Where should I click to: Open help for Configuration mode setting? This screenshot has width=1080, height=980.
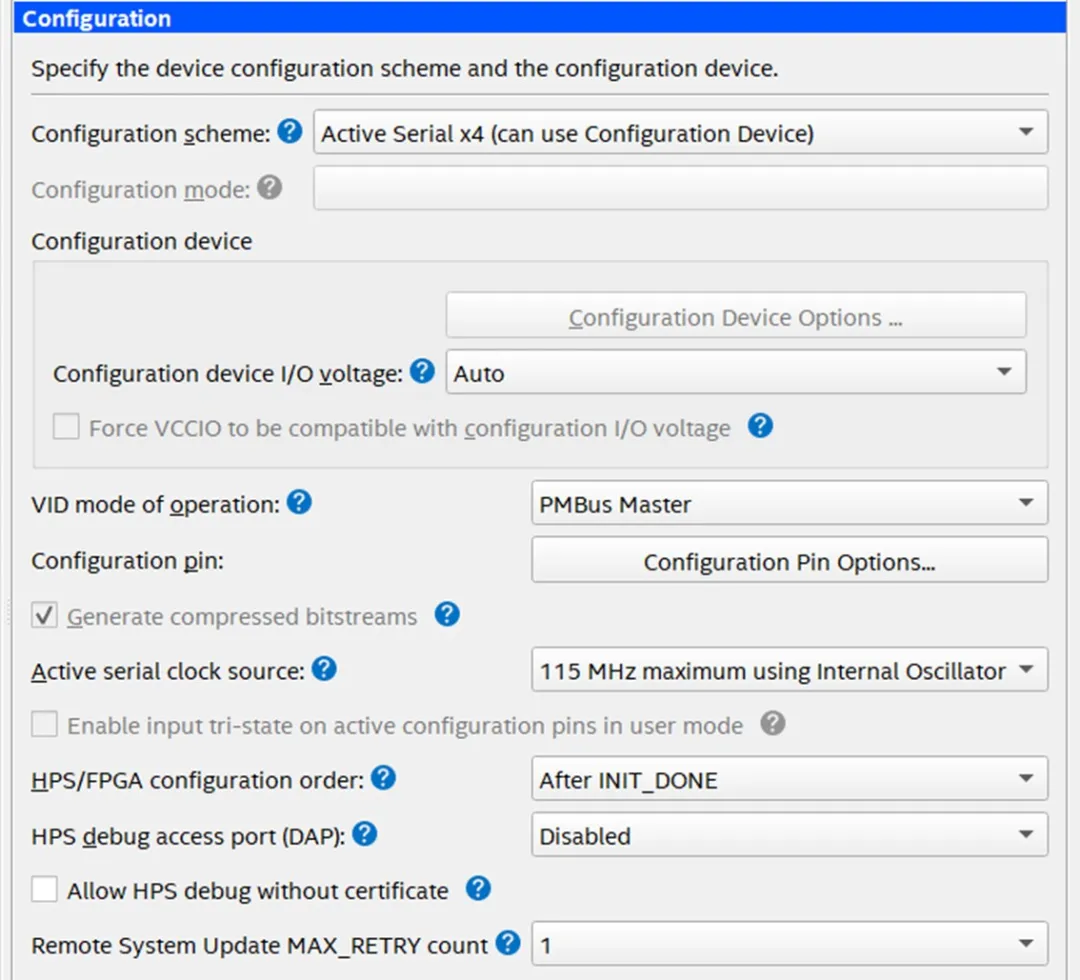coord(267,187)
